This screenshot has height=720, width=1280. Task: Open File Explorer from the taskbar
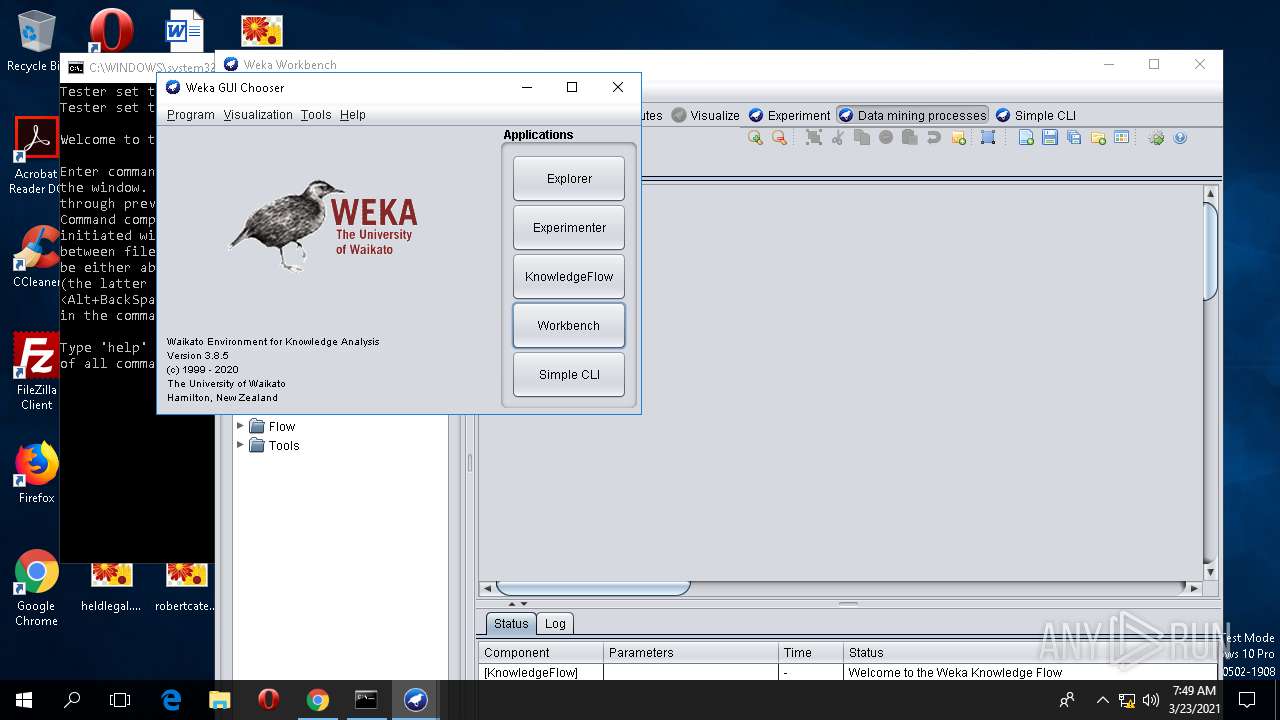pos(219,700)
